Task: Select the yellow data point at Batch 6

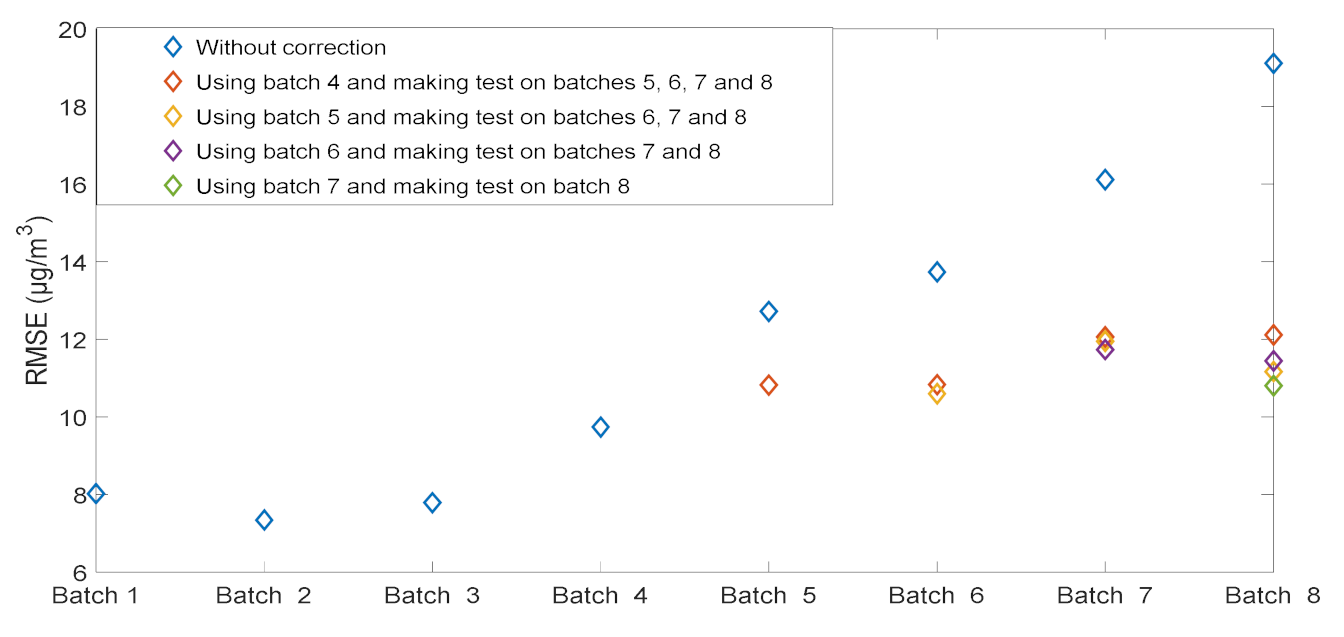Action: click(937, 394)
